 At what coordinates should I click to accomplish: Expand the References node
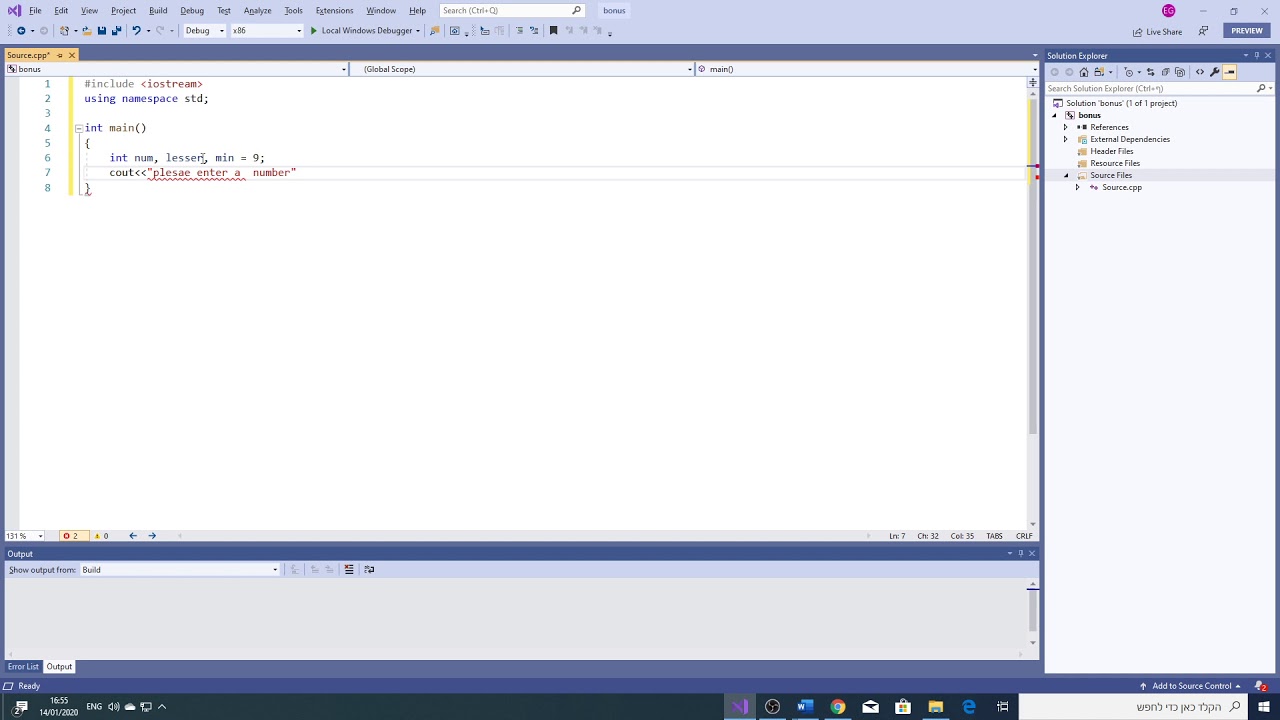(x=1065, y=127)
